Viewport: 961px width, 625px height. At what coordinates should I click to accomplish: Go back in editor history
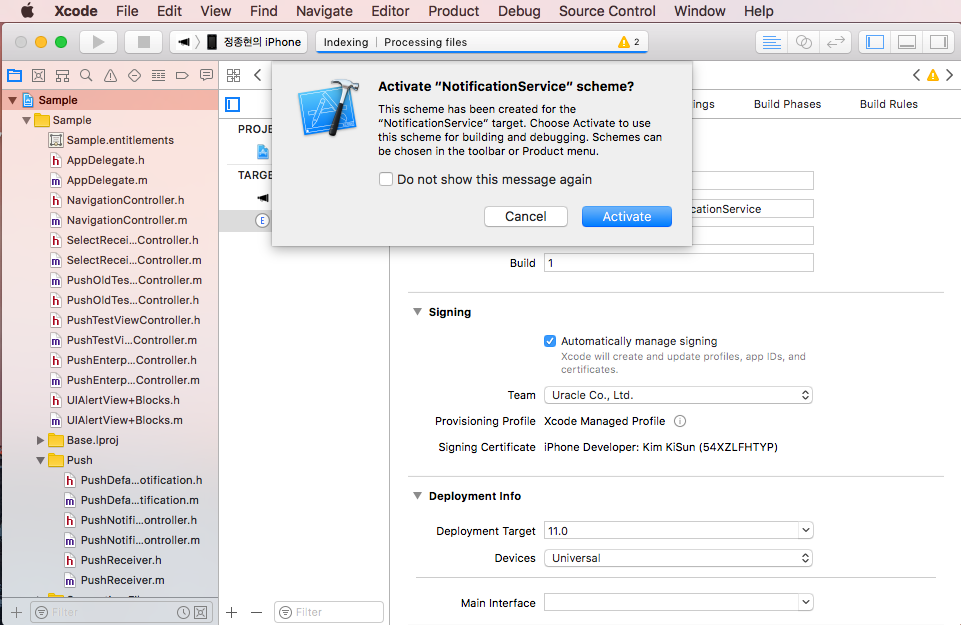[x=257, y=75]
